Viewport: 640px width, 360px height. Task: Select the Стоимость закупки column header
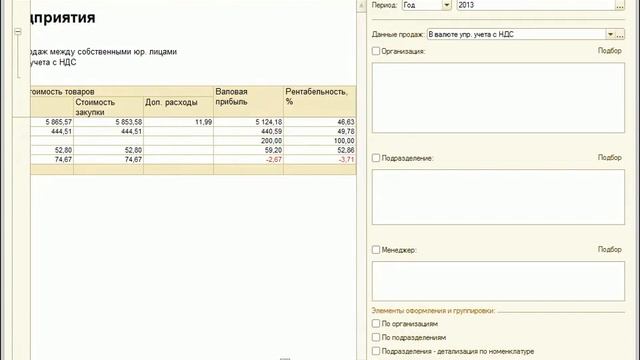[x=108, y=107]
